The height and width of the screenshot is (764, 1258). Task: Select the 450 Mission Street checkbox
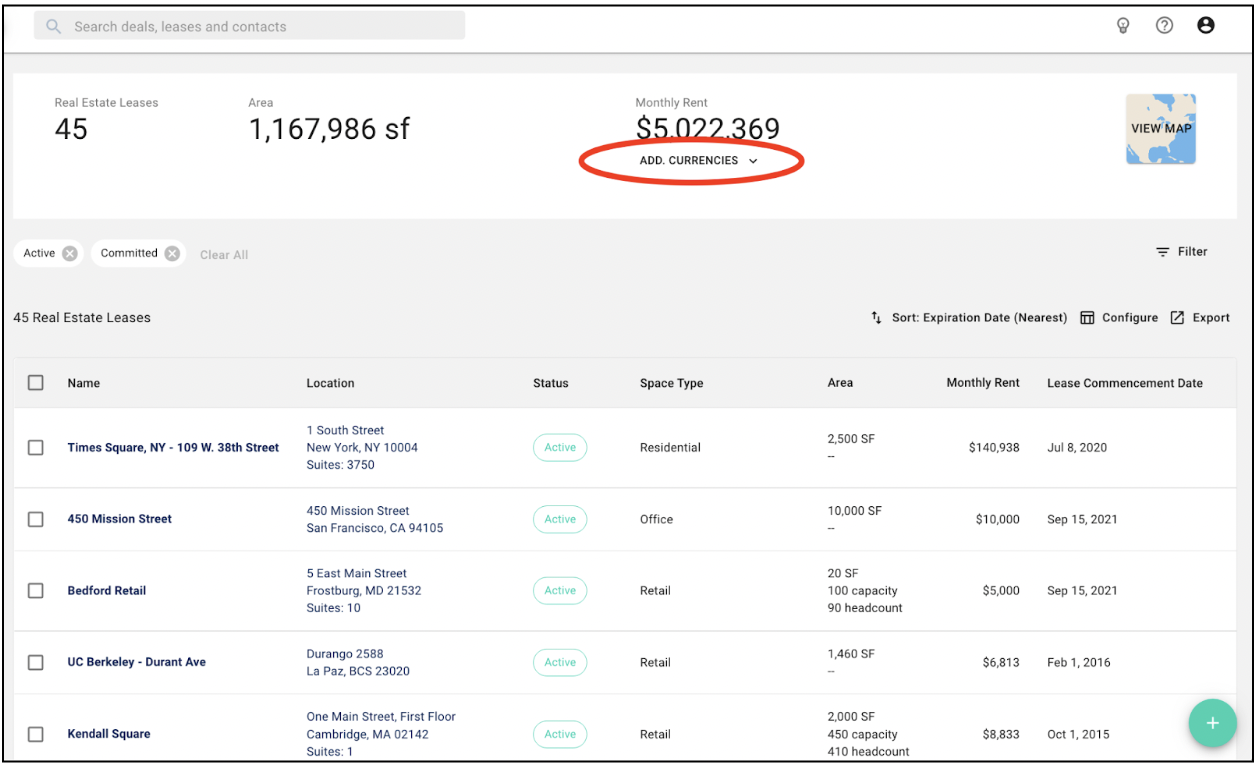point(36,519)
